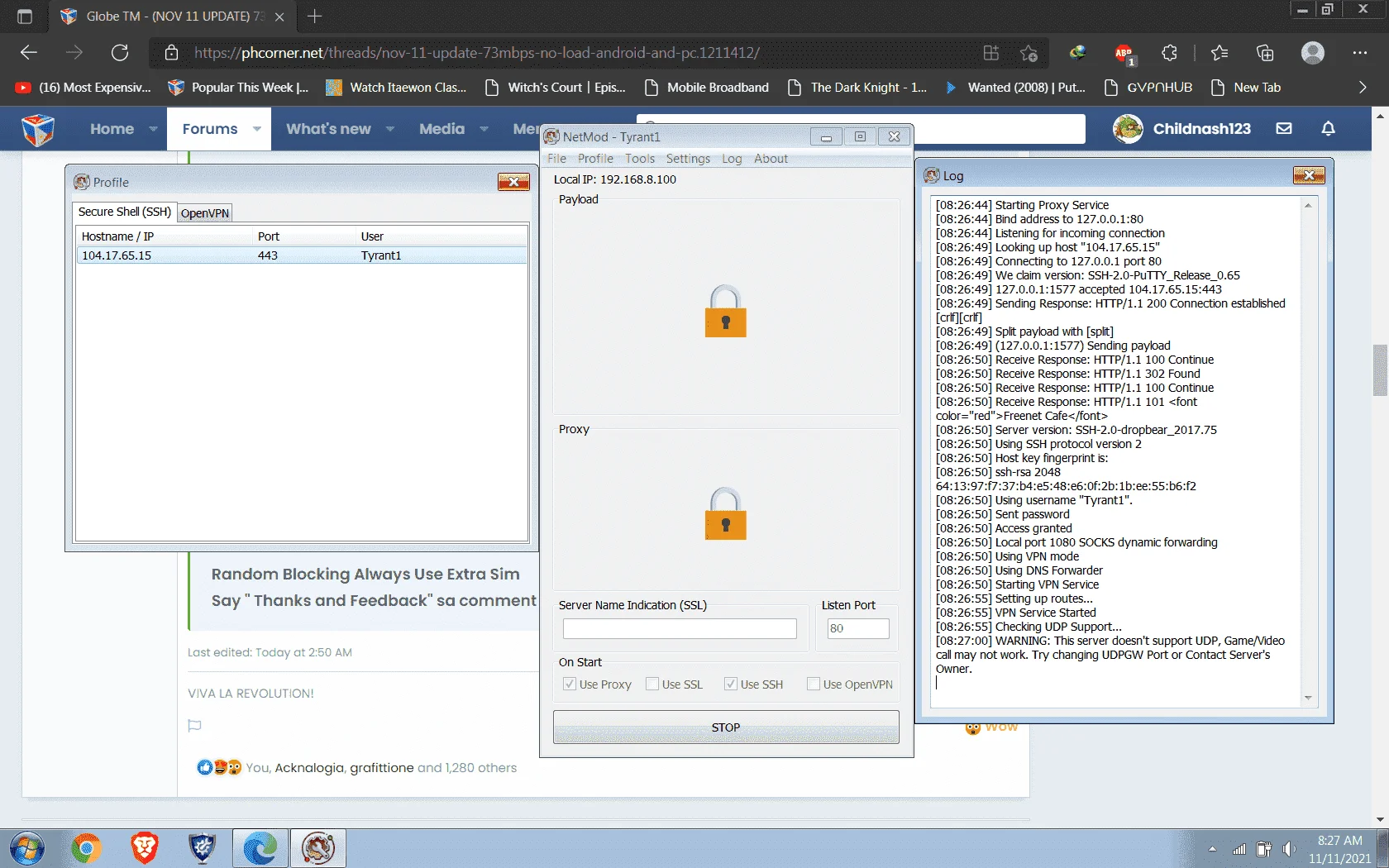
Task: Open the browser profile avatar icon
Action: [1313, 53]
